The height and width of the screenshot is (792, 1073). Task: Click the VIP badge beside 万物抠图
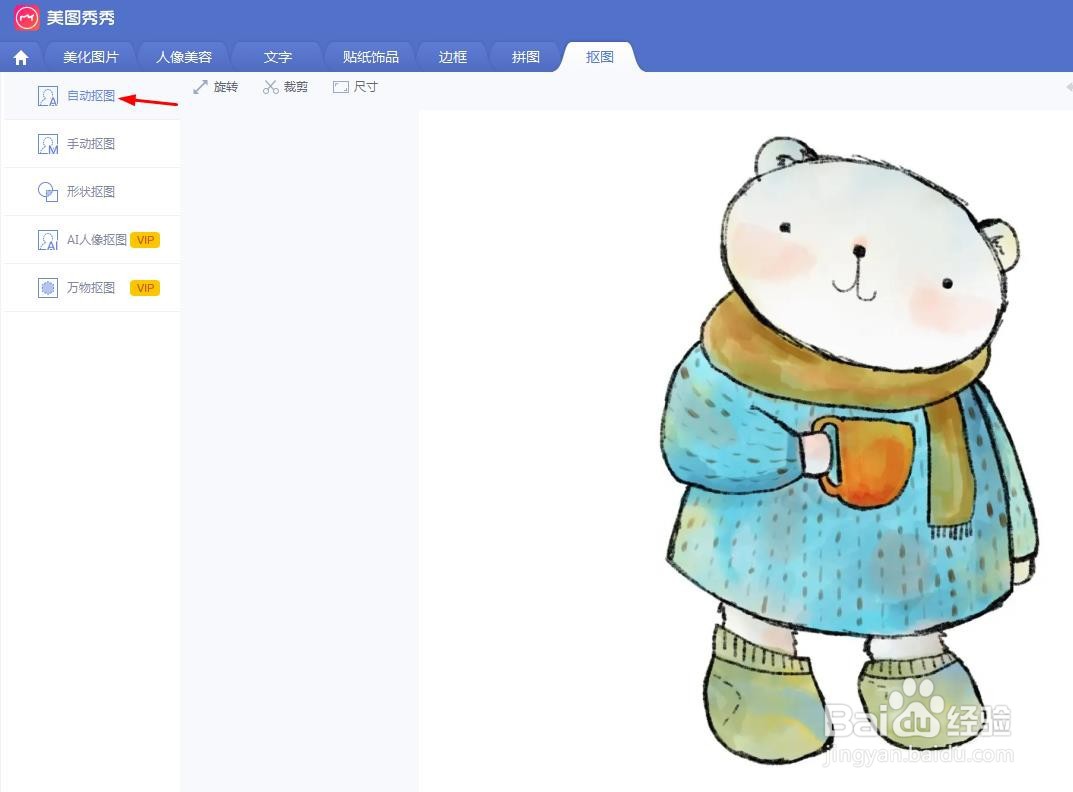tap(145, 288)
